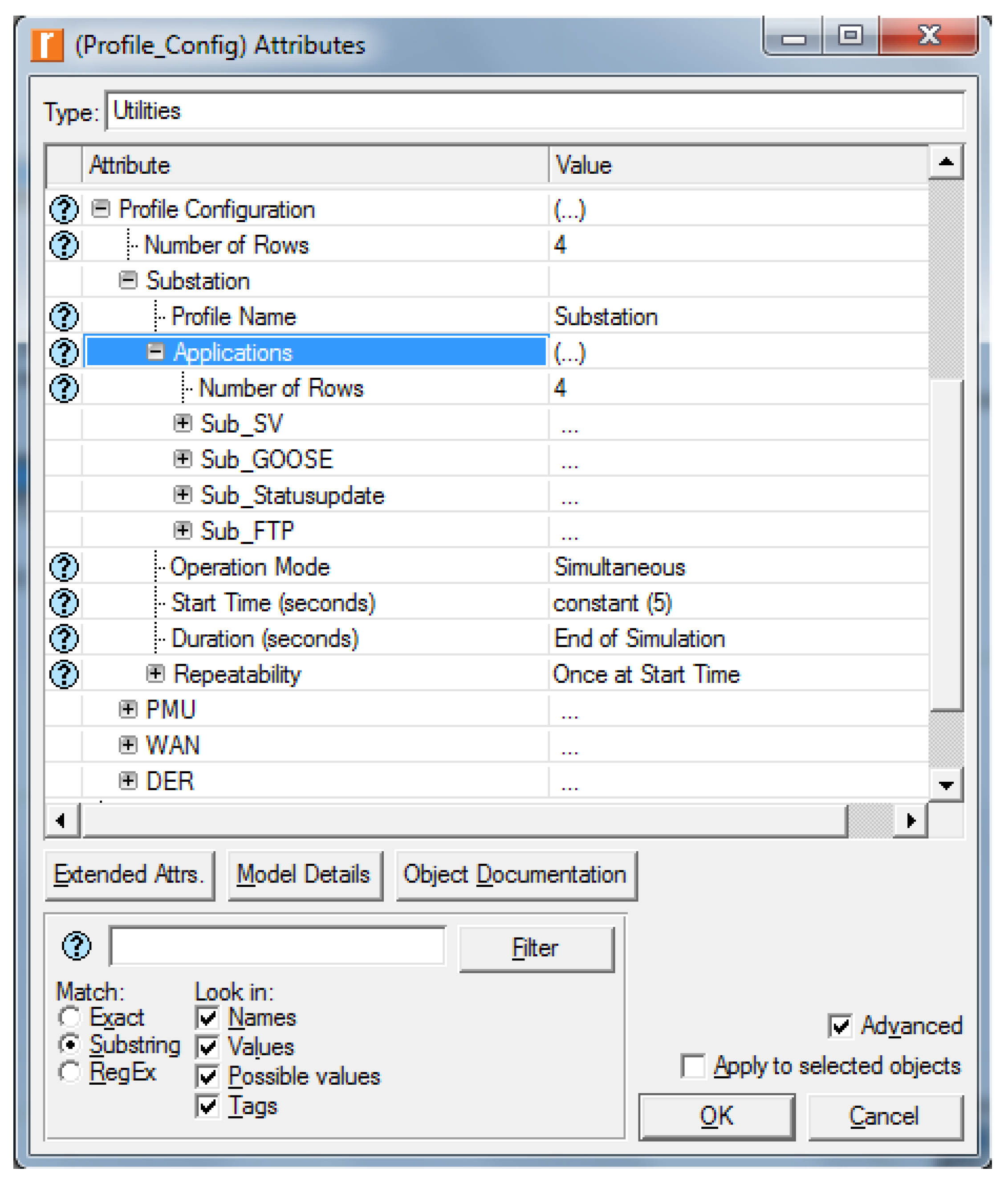This screenshot has height=1188, width=1008.
Task: Click the vertical scrollbar down arrow
Action: click(x=946, y=785)
